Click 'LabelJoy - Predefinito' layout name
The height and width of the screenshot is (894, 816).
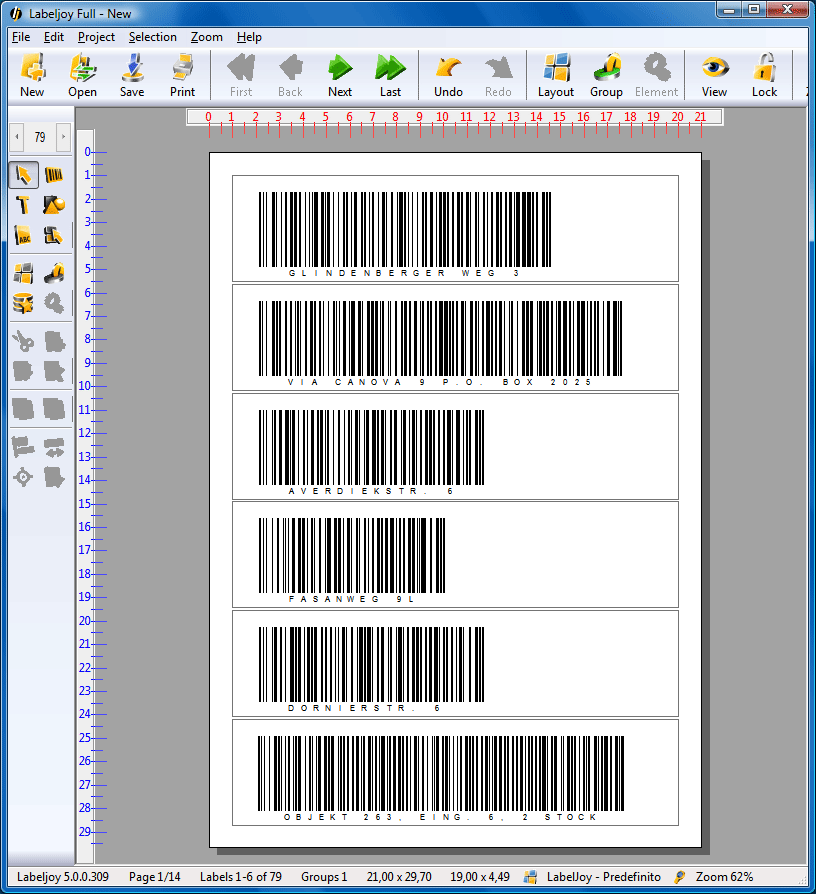tap(604, 877)
